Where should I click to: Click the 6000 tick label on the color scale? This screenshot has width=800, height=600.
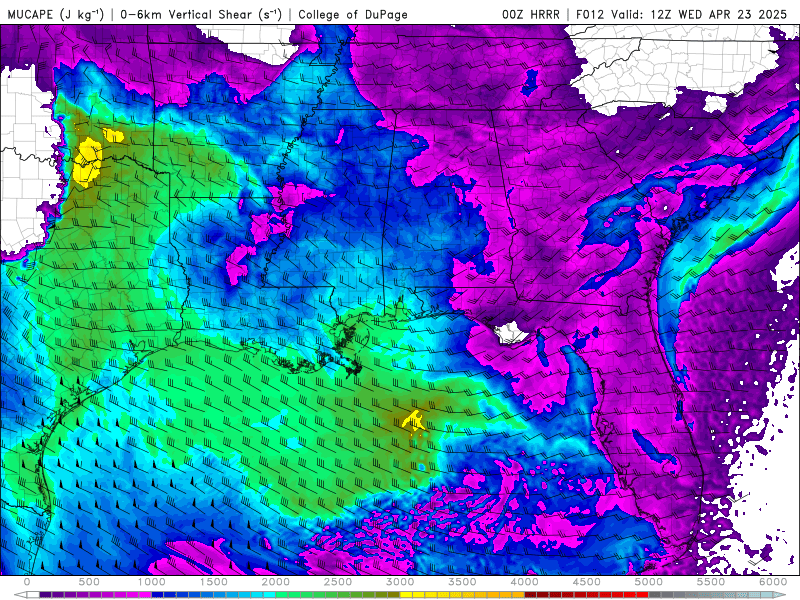click(x=773, y=581)
